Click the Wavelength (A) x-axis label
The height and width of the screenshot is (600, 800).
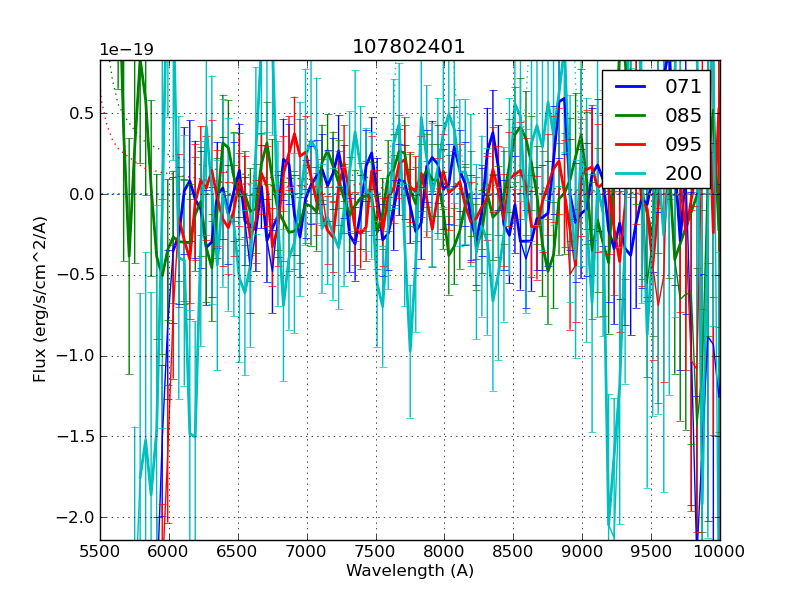pyautogui.click(x=410, y=571)
